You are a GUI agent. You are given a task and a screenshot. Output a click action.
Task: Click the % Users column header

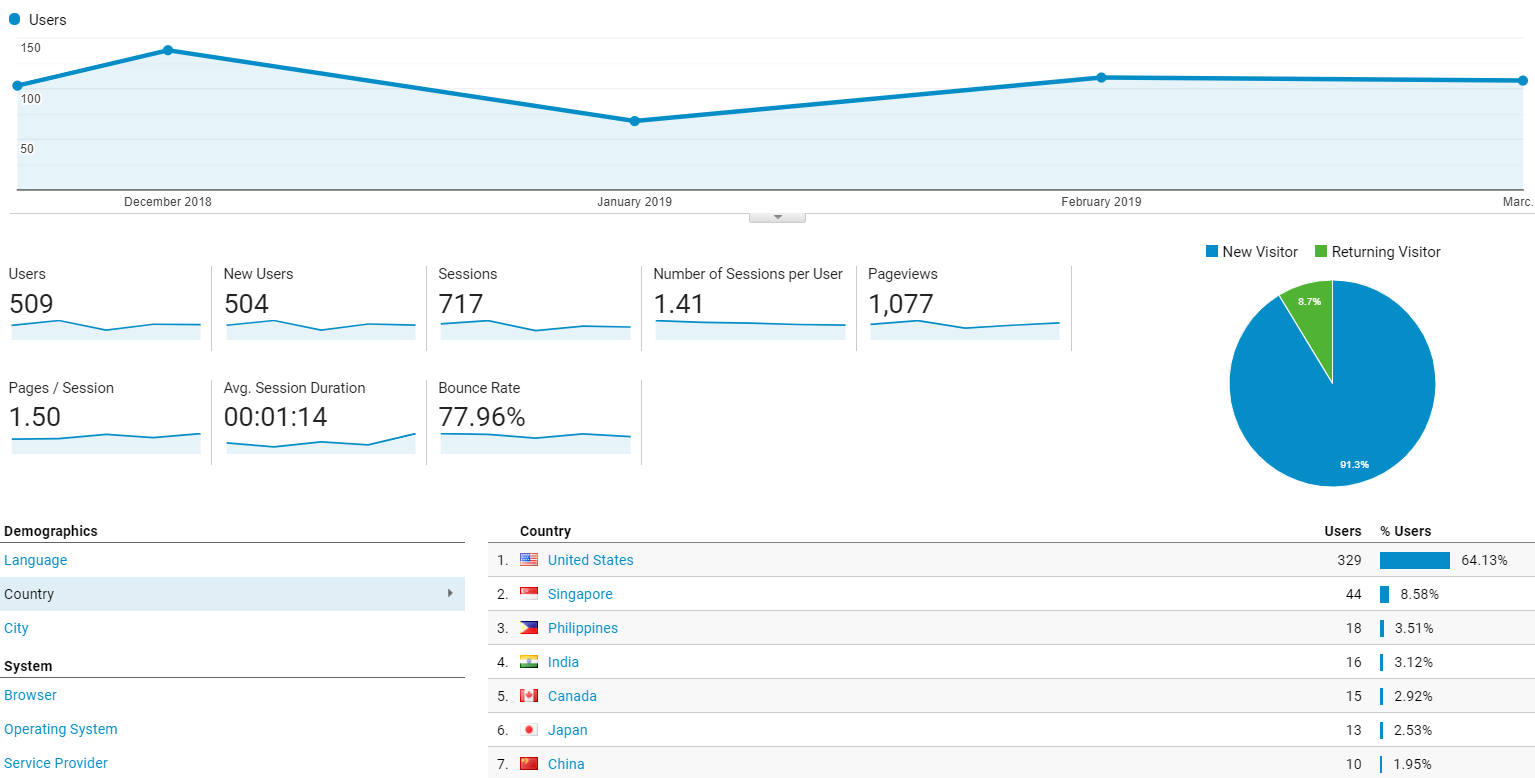(x=1406, y=531)
